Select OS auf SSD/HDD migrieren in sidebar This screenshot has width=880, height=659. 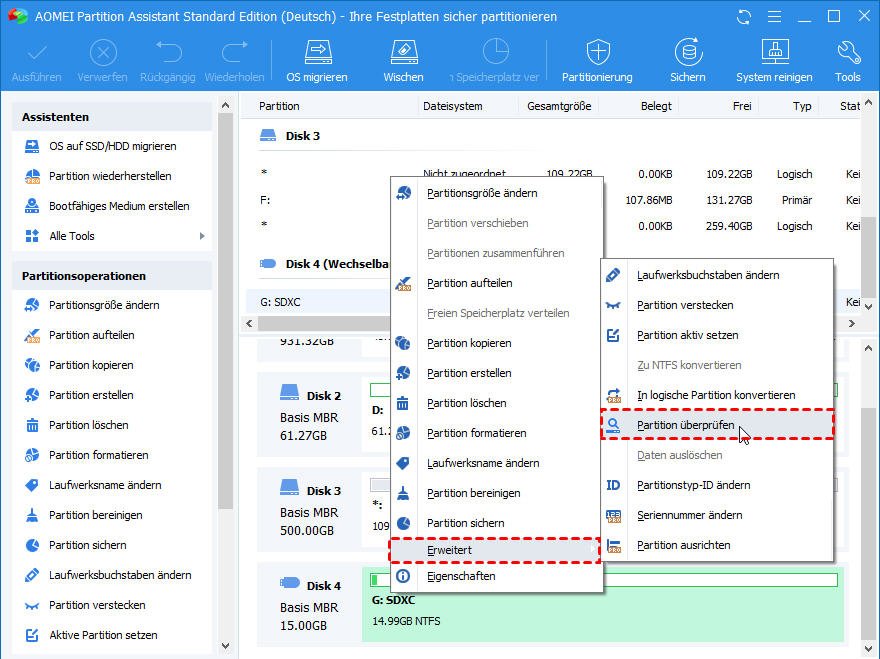[x=112, y=146]
